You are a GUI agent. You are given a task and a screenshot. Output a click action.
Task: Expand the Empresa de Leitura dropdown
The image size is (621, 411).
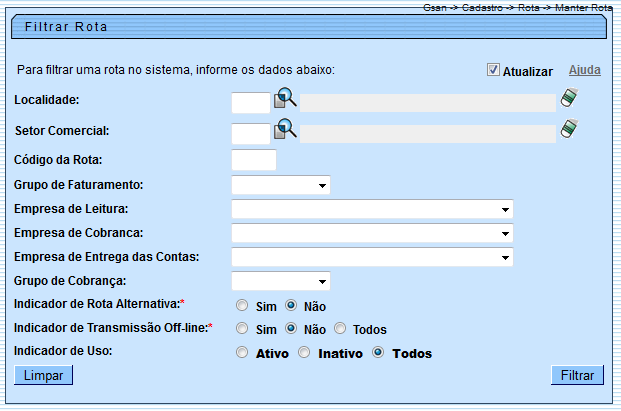[x=372, y=209]
